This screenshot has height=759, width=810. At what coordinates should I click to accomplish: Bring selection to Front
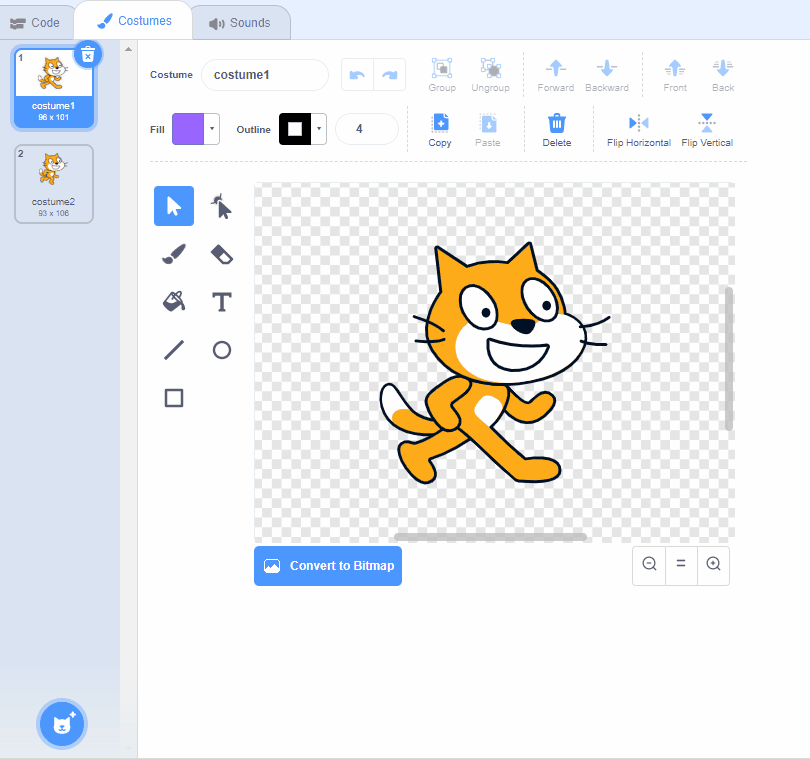click(675, 75)
